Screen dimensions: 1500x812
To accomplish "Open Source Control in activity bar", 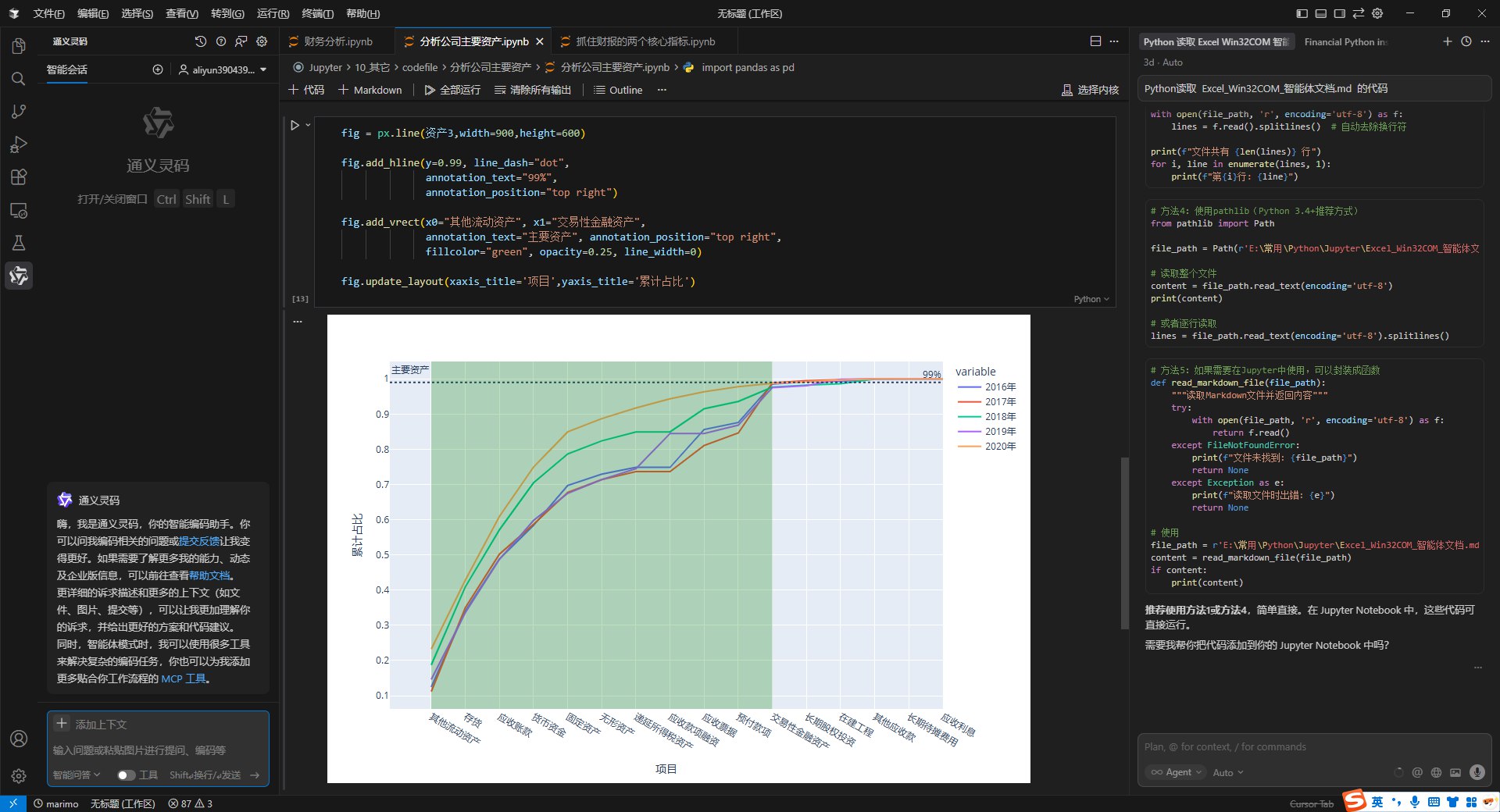I will pyautogui.click(x=19, y=112).
